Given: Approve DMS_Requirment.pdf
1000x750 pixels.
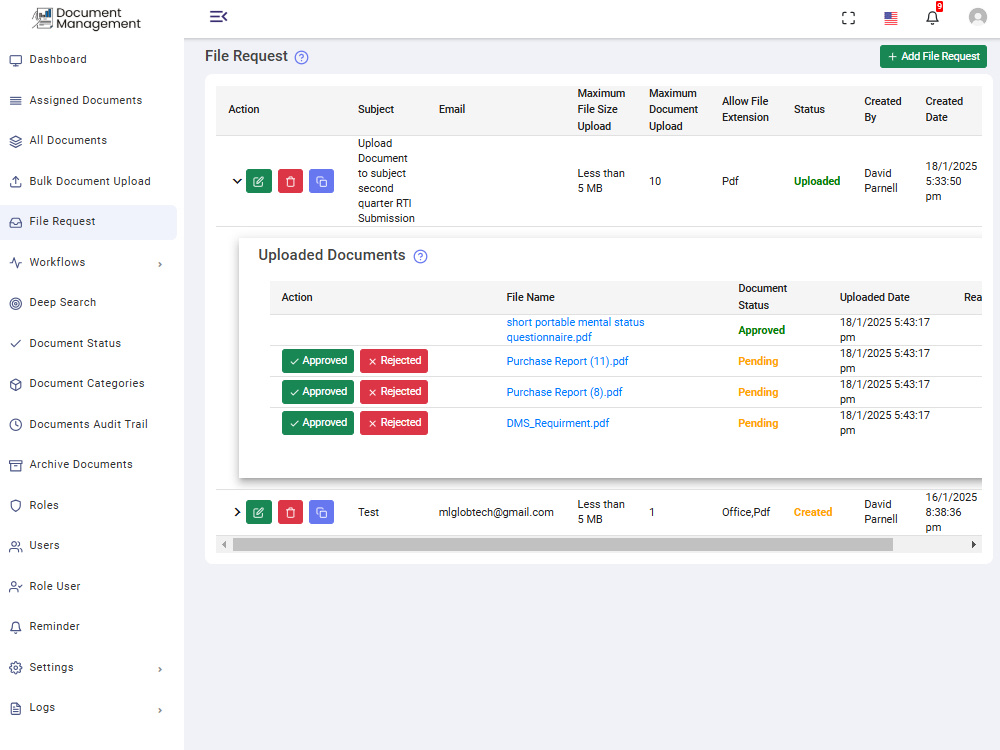Looking at the screenshot, I should click(318, 423).
